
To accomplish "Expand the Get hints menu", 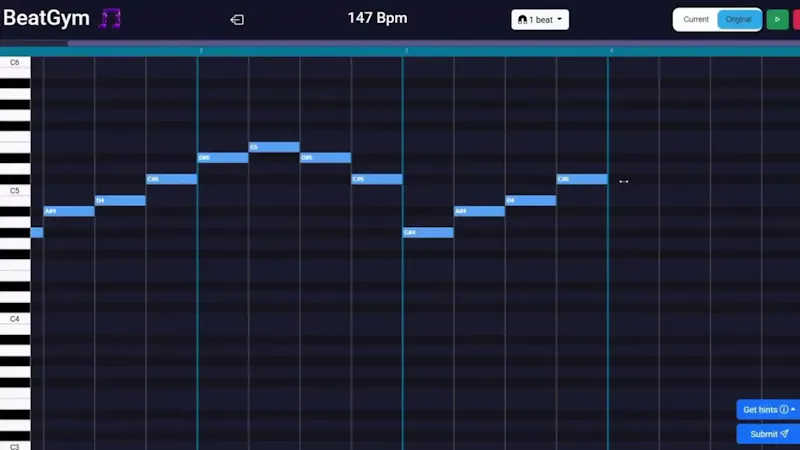I will pos(768,409).
